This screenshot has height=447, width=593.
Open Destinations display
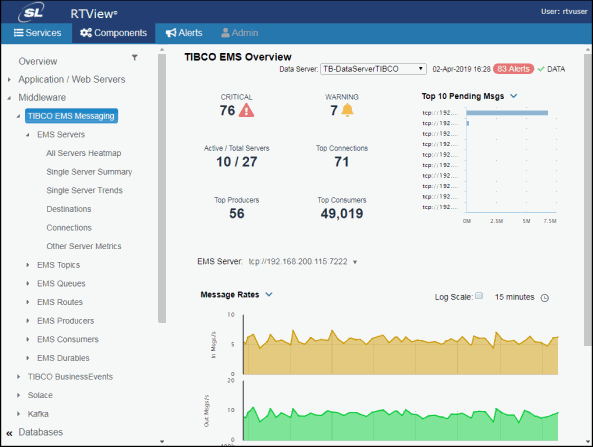(x=69, y=209)
